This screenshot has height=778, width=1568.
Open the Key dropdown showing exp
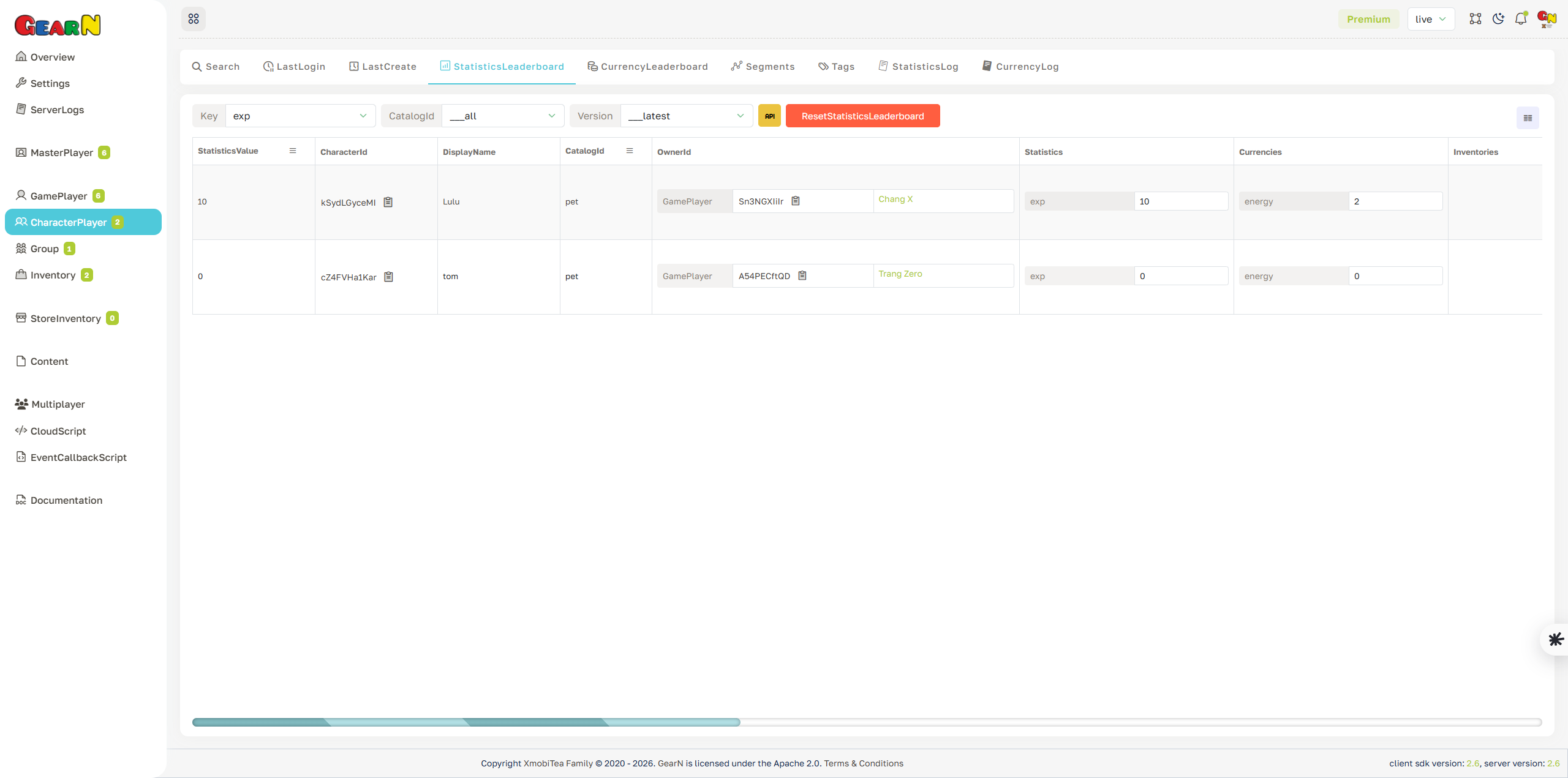tap(300, 115)
